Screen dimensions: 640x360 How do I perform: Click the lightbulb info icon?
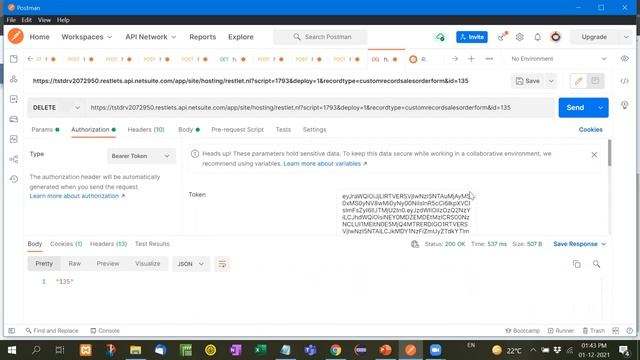coord(624,105)
